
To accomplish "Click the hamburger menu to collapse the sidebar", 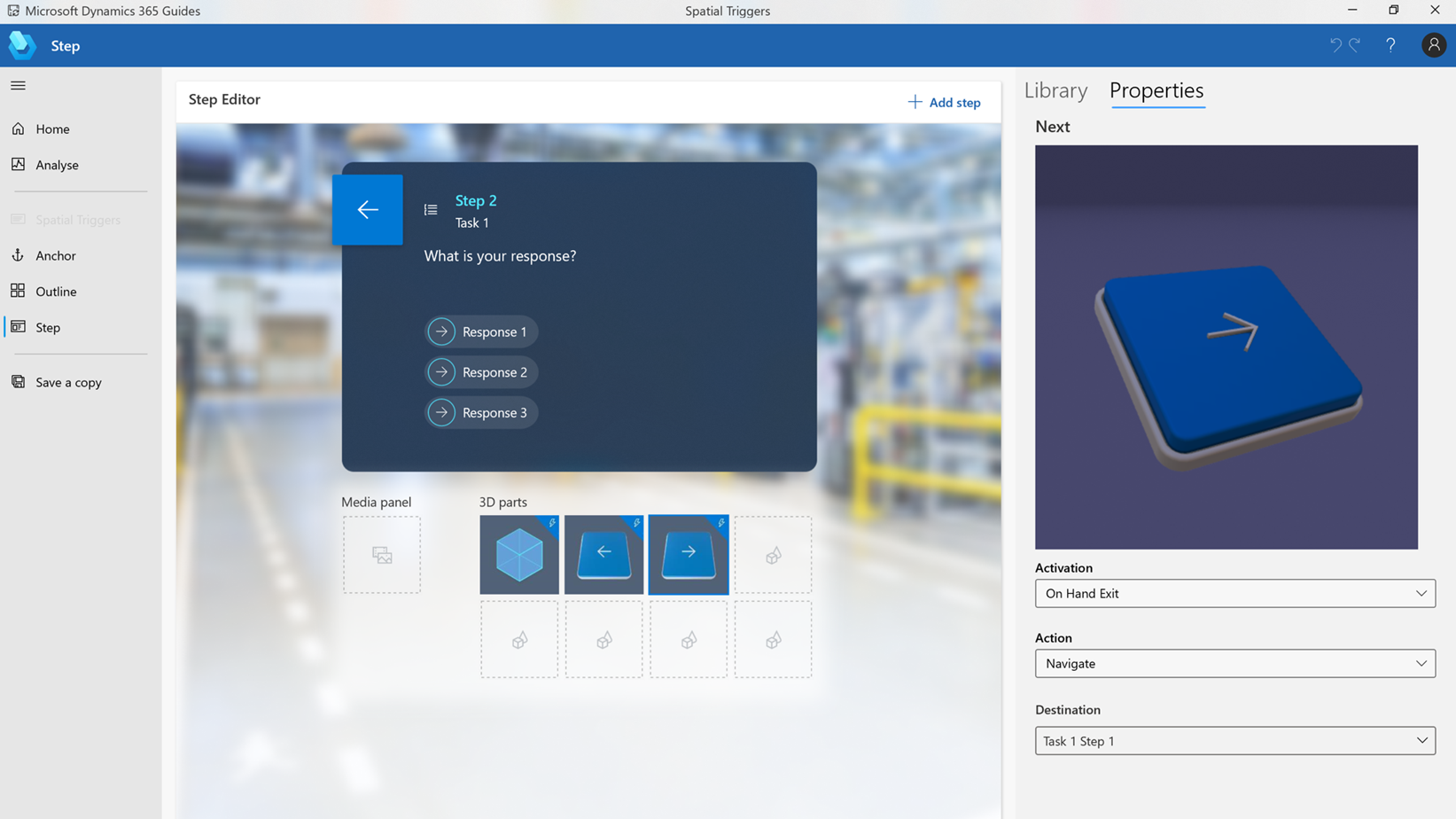I will pos(18,85).
